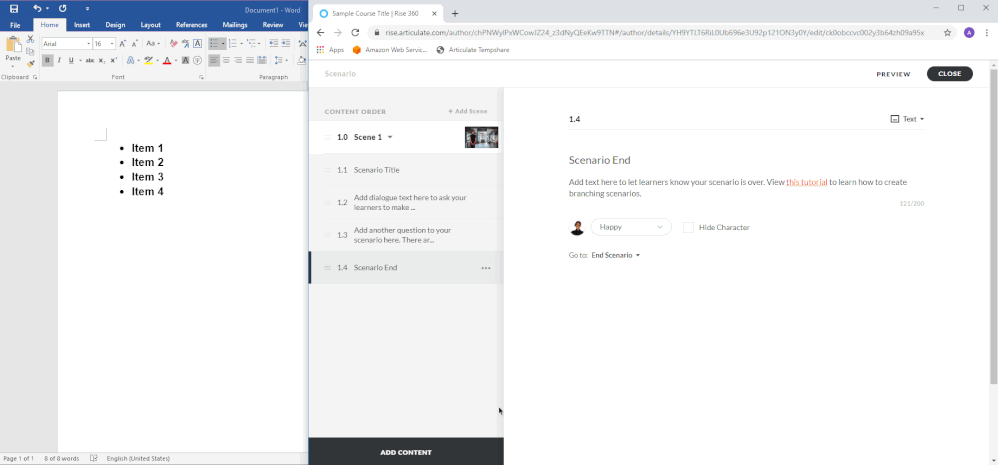This screenshot has width=998, height=465.
Task: Click the Chrome address bar URL
Action: (654, 32)
